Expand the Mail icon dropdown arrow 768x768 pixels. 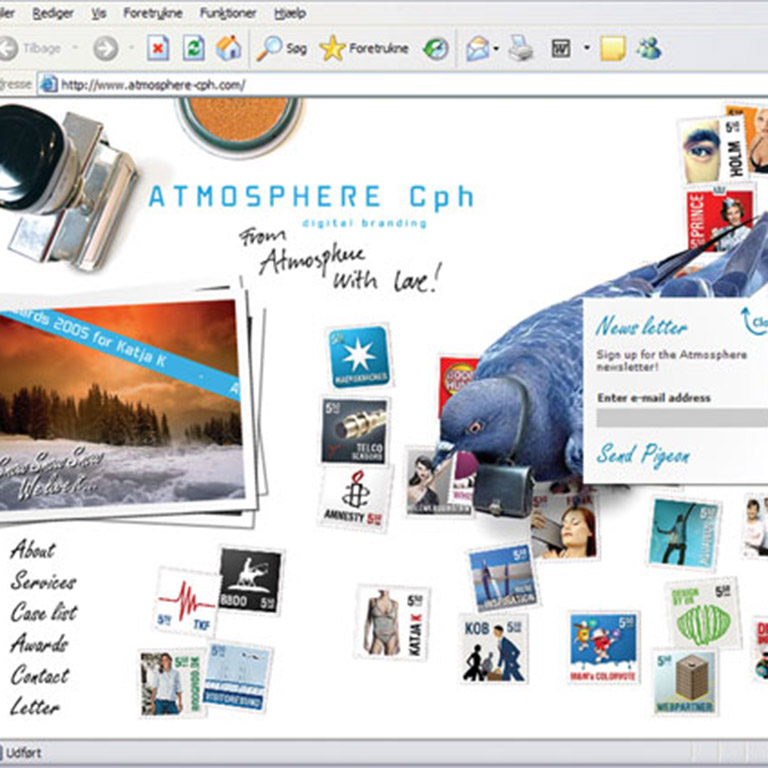click(496, 48)
